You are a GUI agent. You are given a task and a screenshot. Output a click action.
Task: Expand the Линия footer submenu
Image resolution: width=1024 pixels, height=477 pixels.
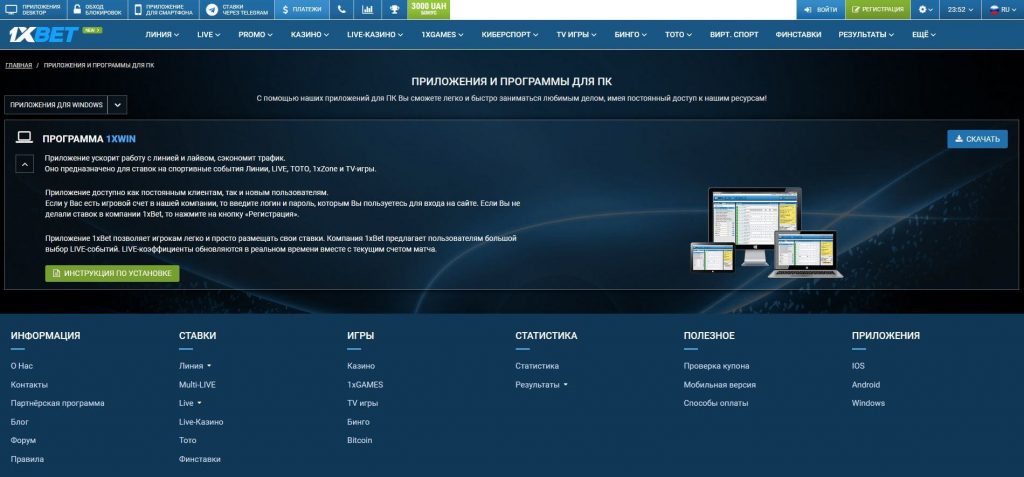coord(195,366)
